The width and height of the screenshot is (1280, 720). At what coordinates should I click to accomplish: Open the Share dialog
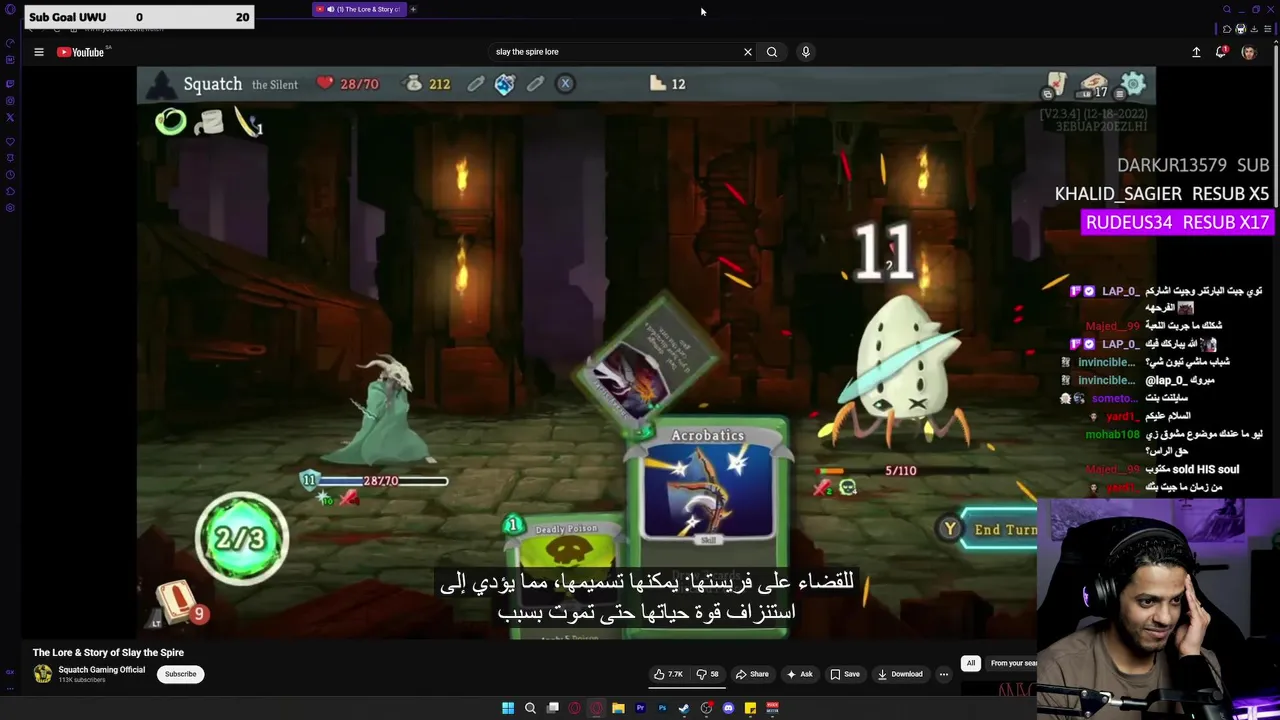coord(752,674)
